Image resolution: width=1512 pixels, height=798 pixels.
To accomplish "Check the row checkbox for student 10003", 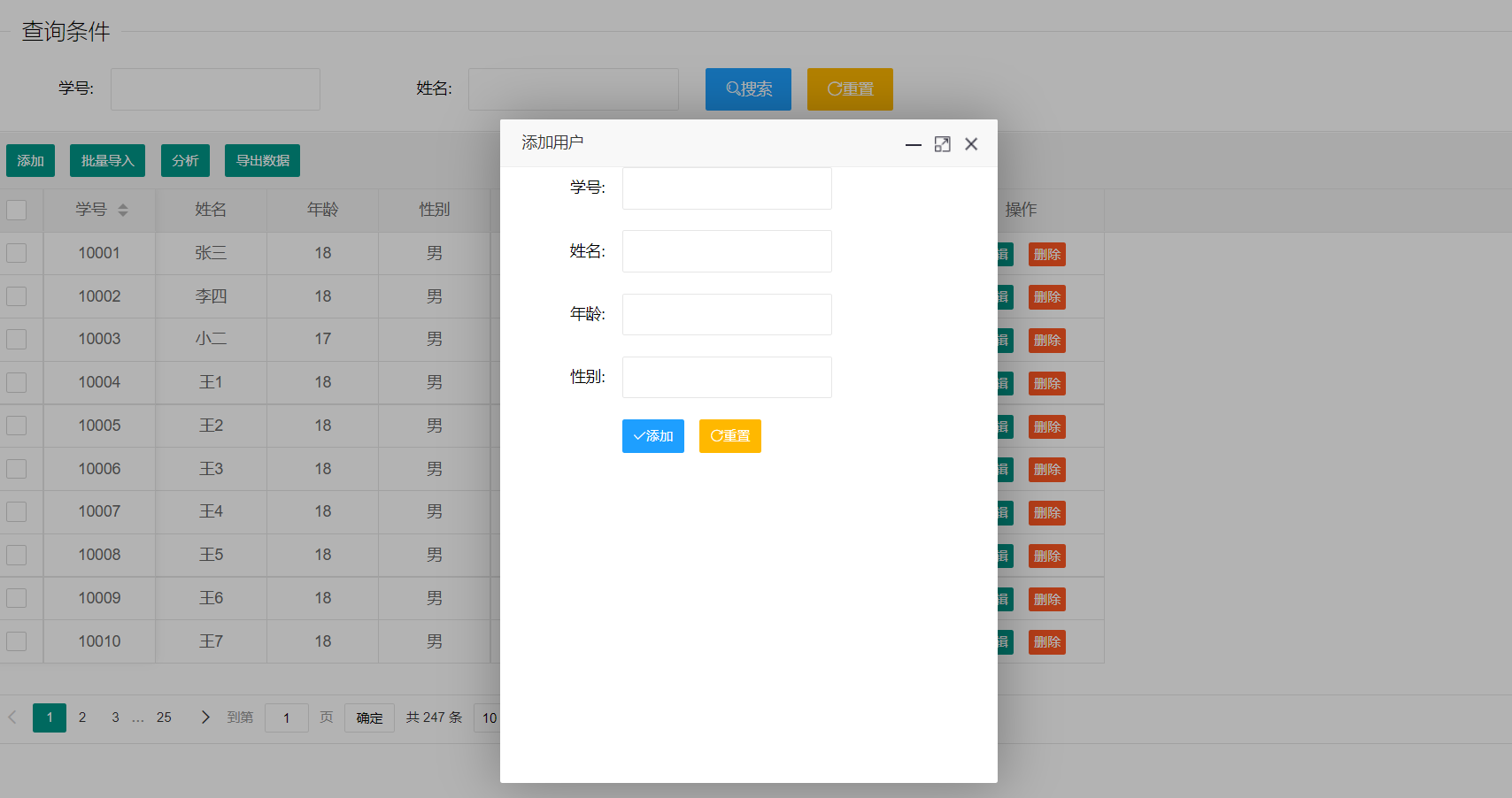I will [16, 339].
